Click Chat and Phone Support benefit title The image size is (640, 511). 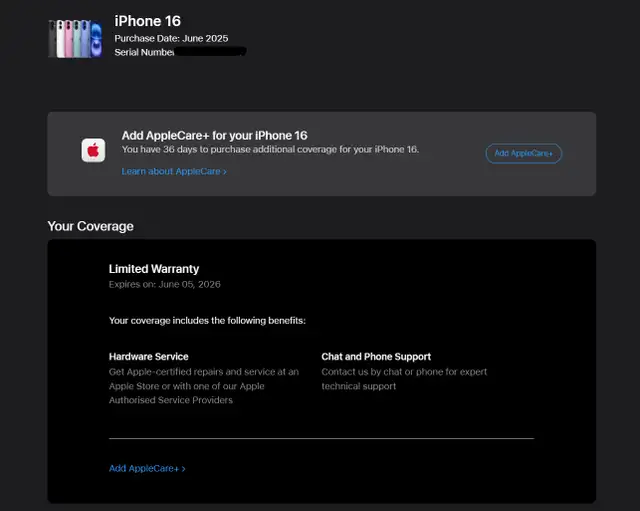(376, 357)
